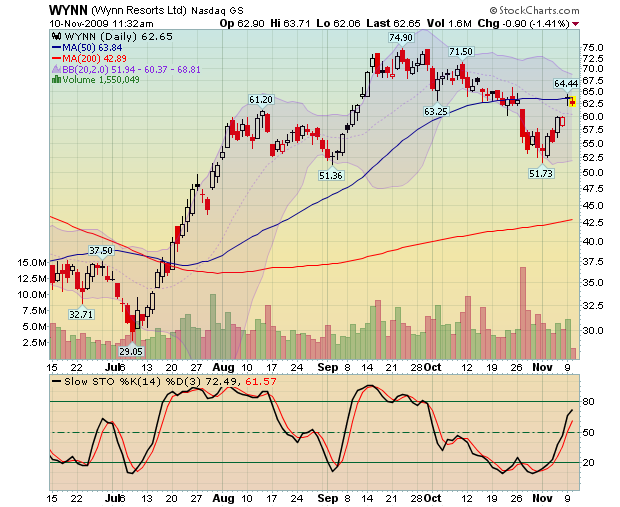
Task: Click the Volume 1,550,049 legend text
Action: (101, 80)
